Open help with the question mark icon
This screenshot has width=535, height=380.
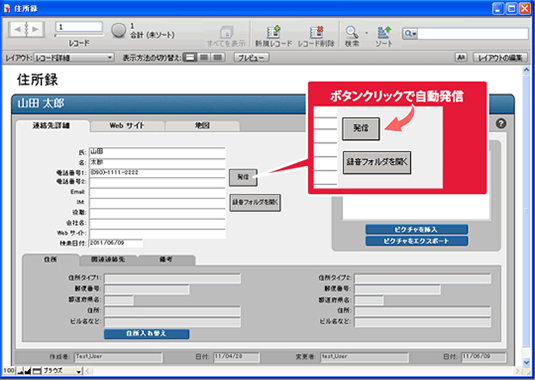coord(501,123)
